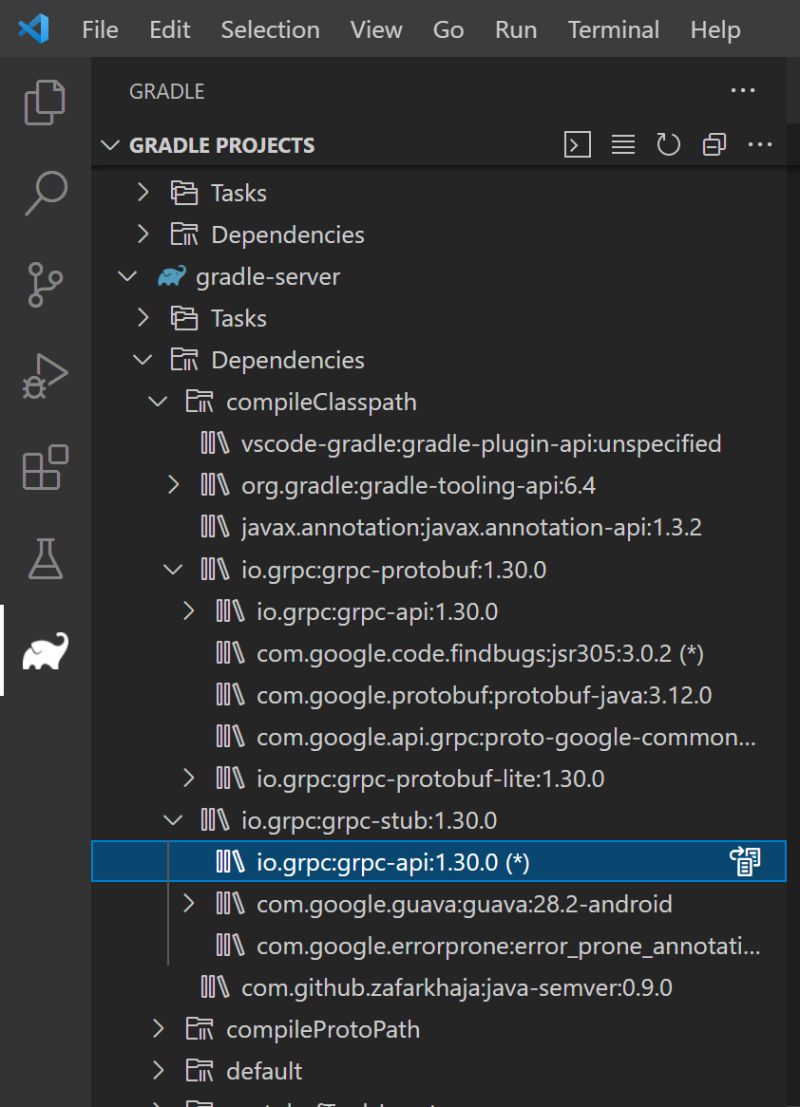
Task: Click the pin icon on grpc-api dependency
Action: point(746,861)
